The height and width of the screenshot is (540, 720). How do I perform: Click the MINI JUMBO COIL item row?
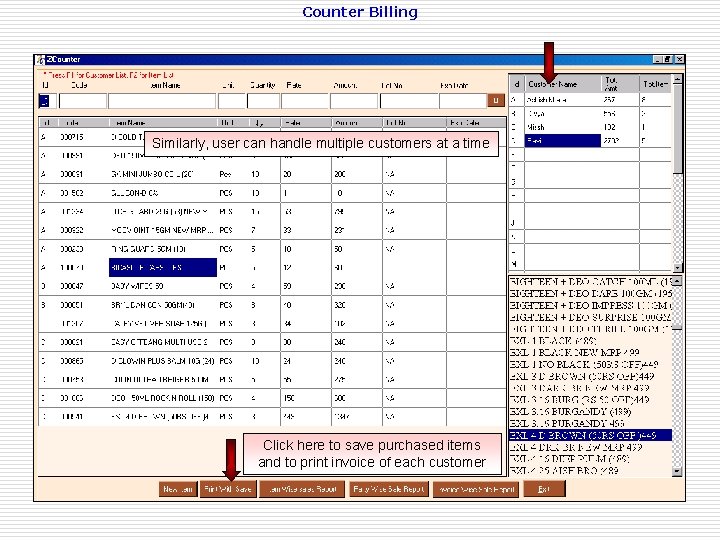pyautogui.click(x=272, y=174)
